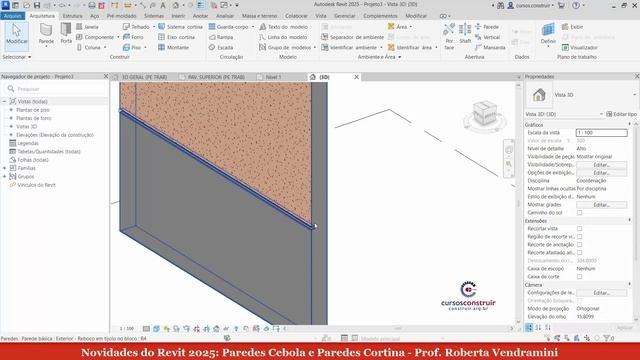Switch to the Gerenciar ribbon tab
Viewport: 640px width, 360px height.
click(344, 16)
